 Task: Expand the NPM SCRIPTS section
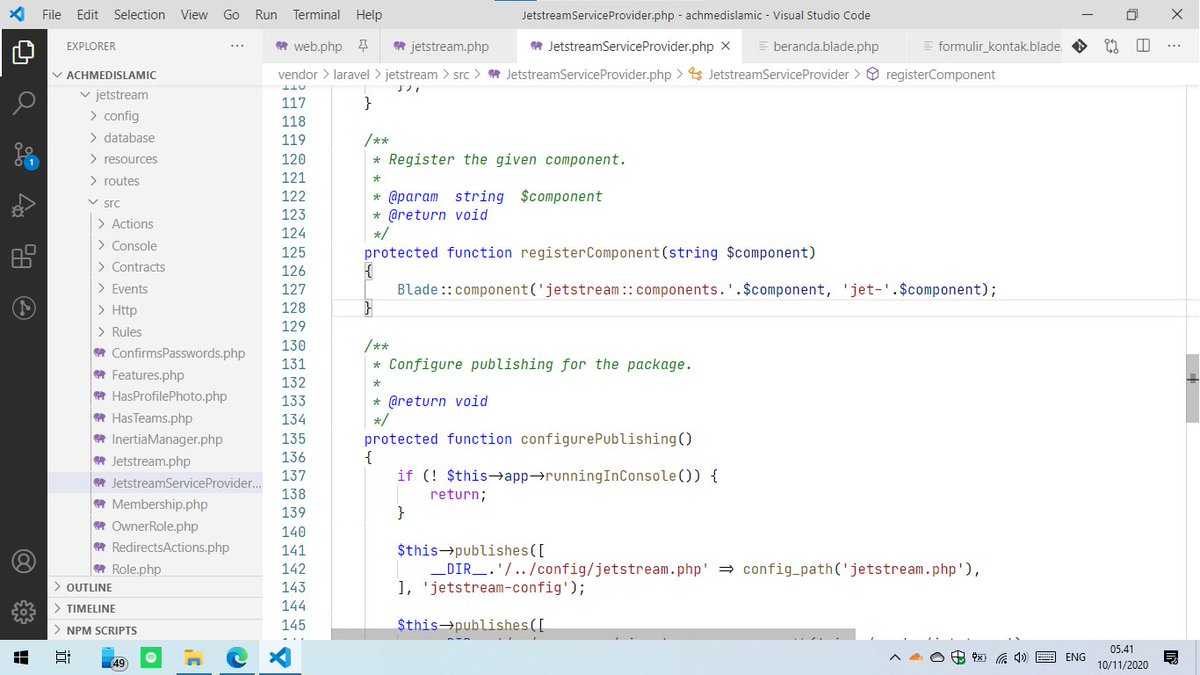point(155,630)
